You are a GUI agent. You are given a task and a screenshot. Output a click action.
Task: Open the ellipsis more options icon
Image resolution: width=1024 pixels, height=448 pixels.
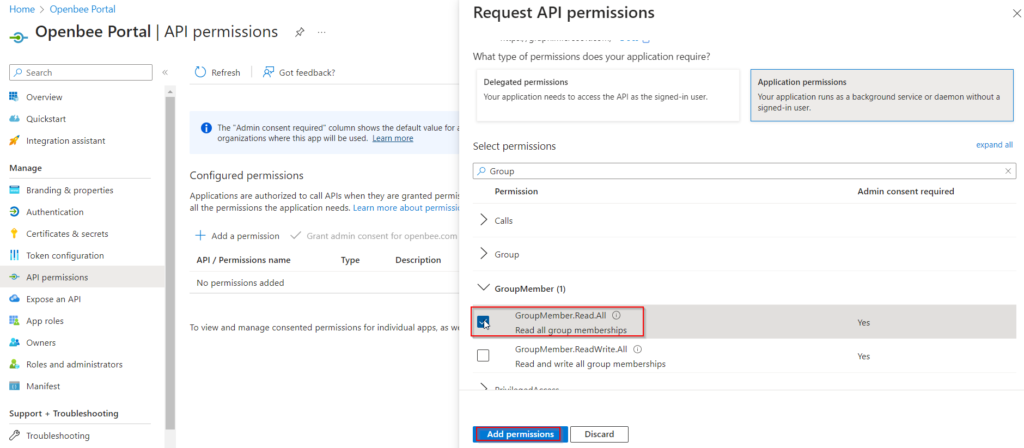coord(322,32)
